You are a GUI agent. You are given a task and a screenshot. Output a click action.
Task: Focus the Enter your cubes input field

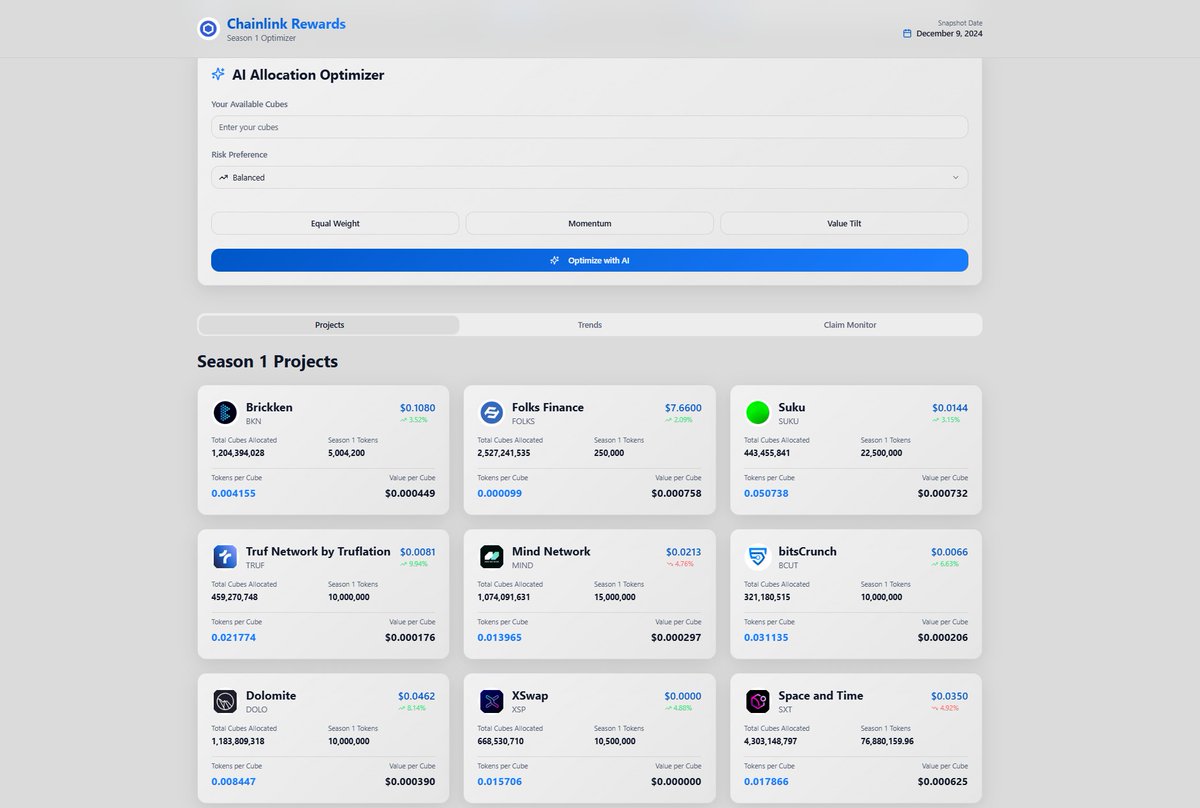pos(589,127)
